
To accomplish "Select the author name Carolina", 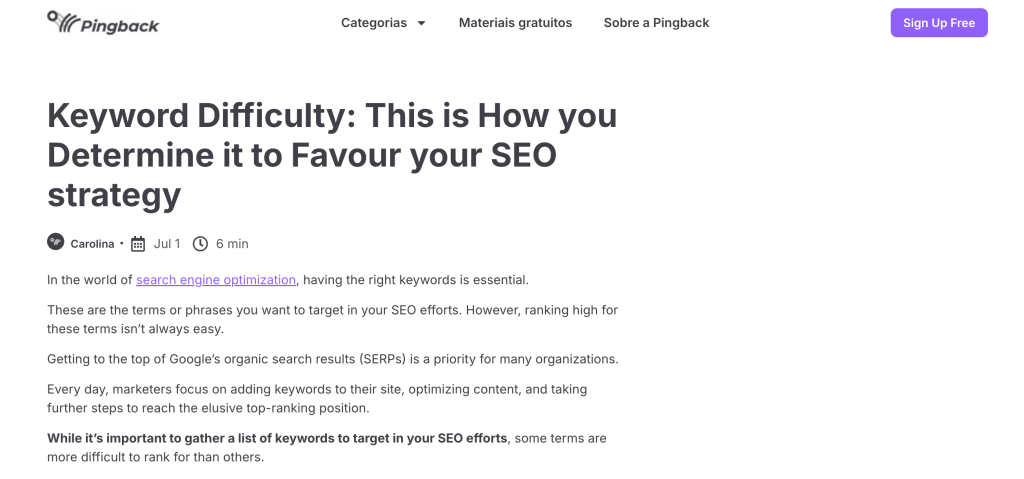I will [92, 243].
